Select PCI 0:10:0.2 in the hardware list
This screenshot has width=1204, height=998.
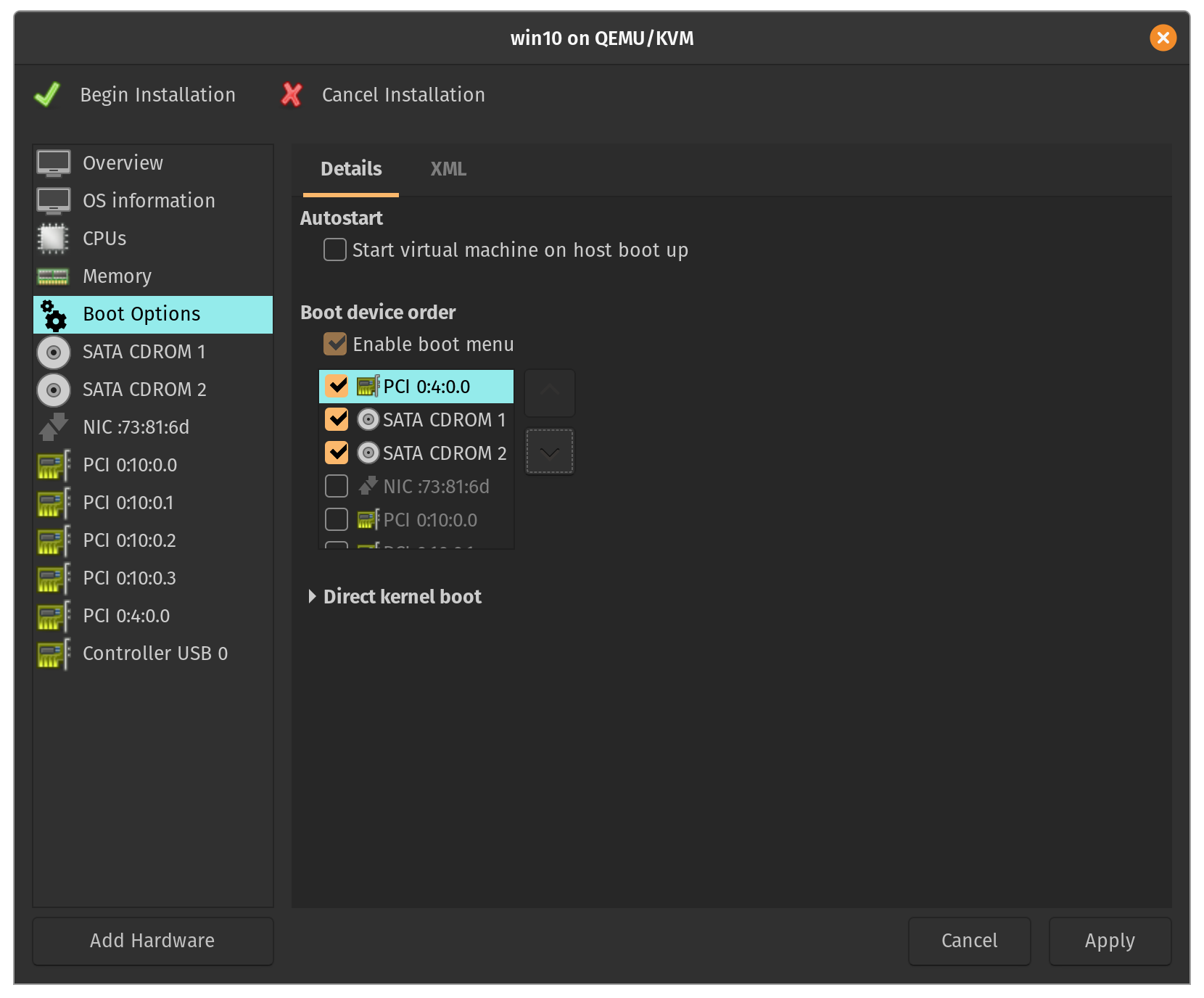[x=129, y=540]
